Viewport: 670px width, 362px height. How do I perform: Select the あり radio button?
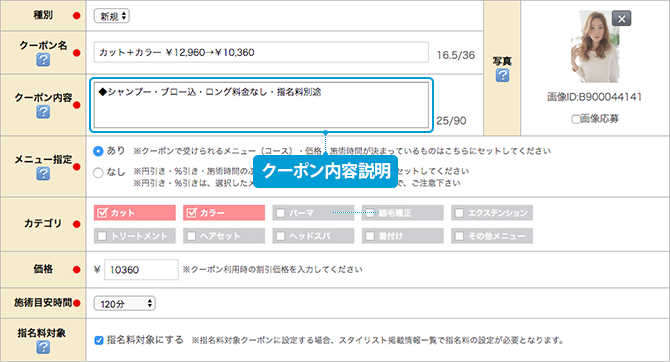click(x=98, y=151)
